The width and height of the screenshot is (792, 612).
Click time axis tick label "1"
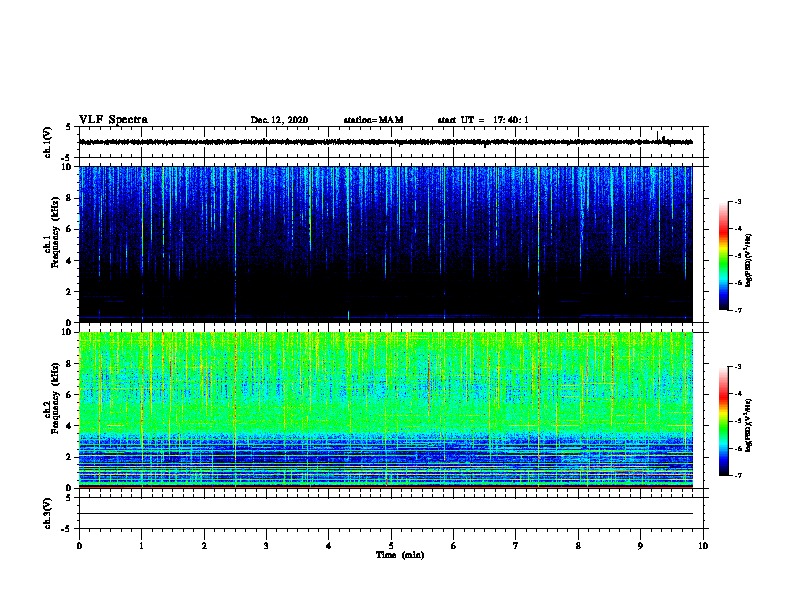(x=141, y=545)
